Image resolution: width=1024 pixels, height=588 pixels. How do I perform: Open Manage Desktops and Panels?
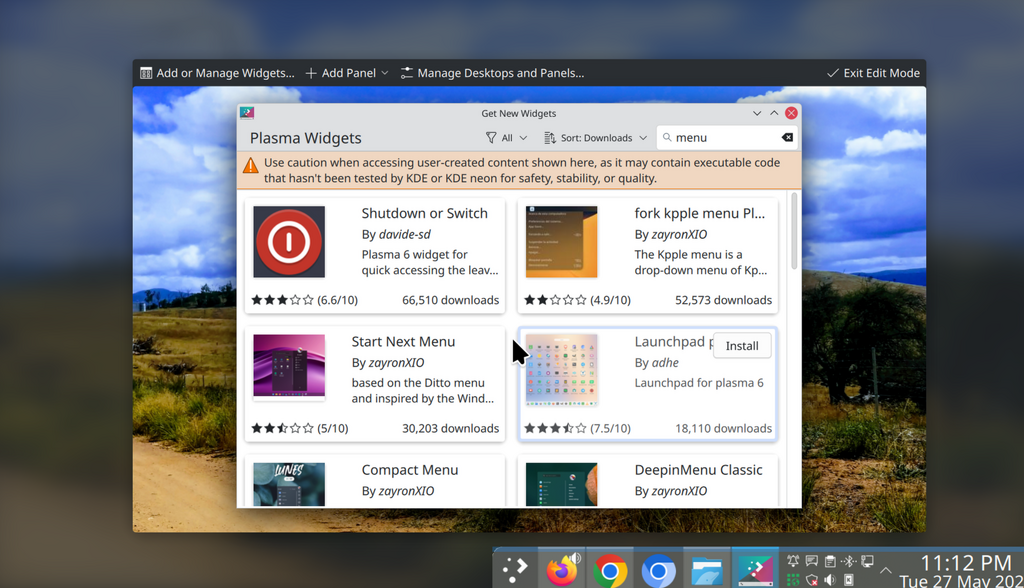492,73
